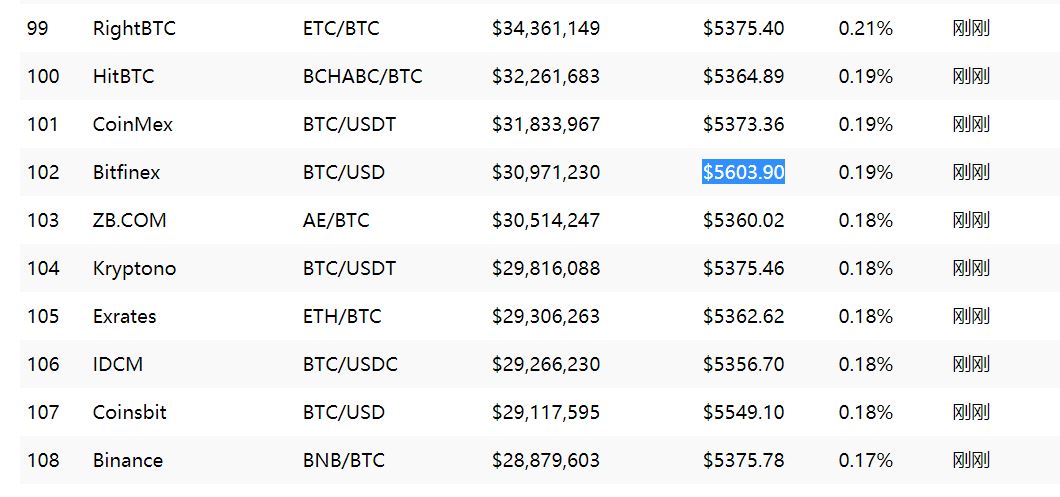Click the ETC/BTC trading pair
1060x497 pixels.
[x=341, y=29]
